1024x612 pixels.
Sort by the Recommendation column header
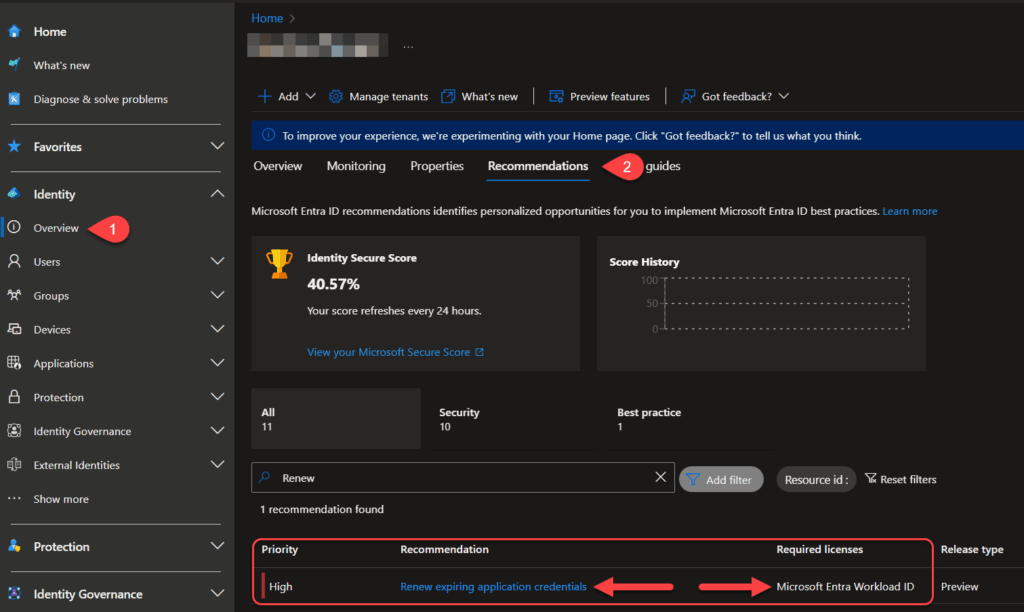[444, 549]
